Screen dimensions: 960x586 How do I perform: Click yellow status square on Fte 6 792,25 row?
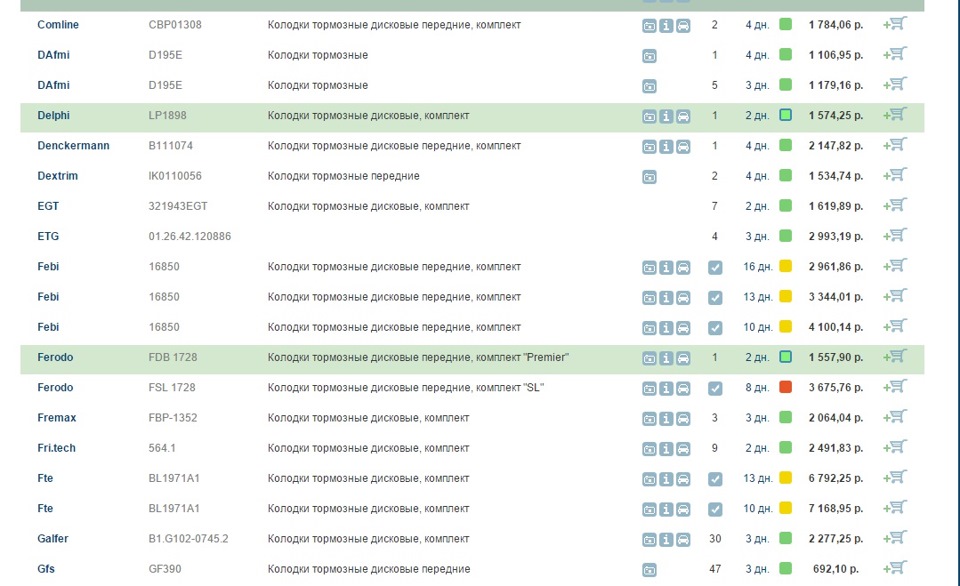click(x=786, y=478)
